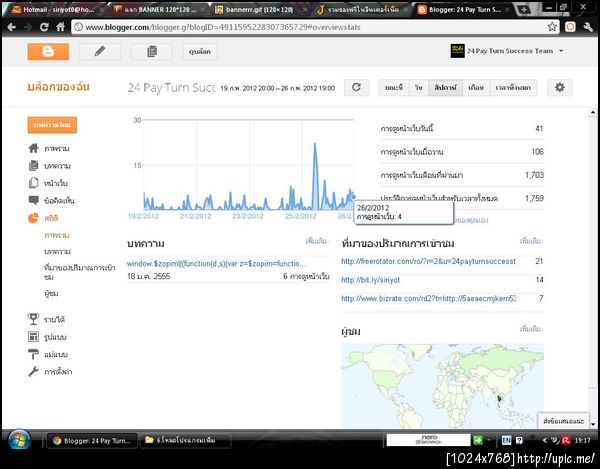Viewport: 600px width, 469px height.
Task: Open the freerotator.com referrer link
Action: [428, 261]
